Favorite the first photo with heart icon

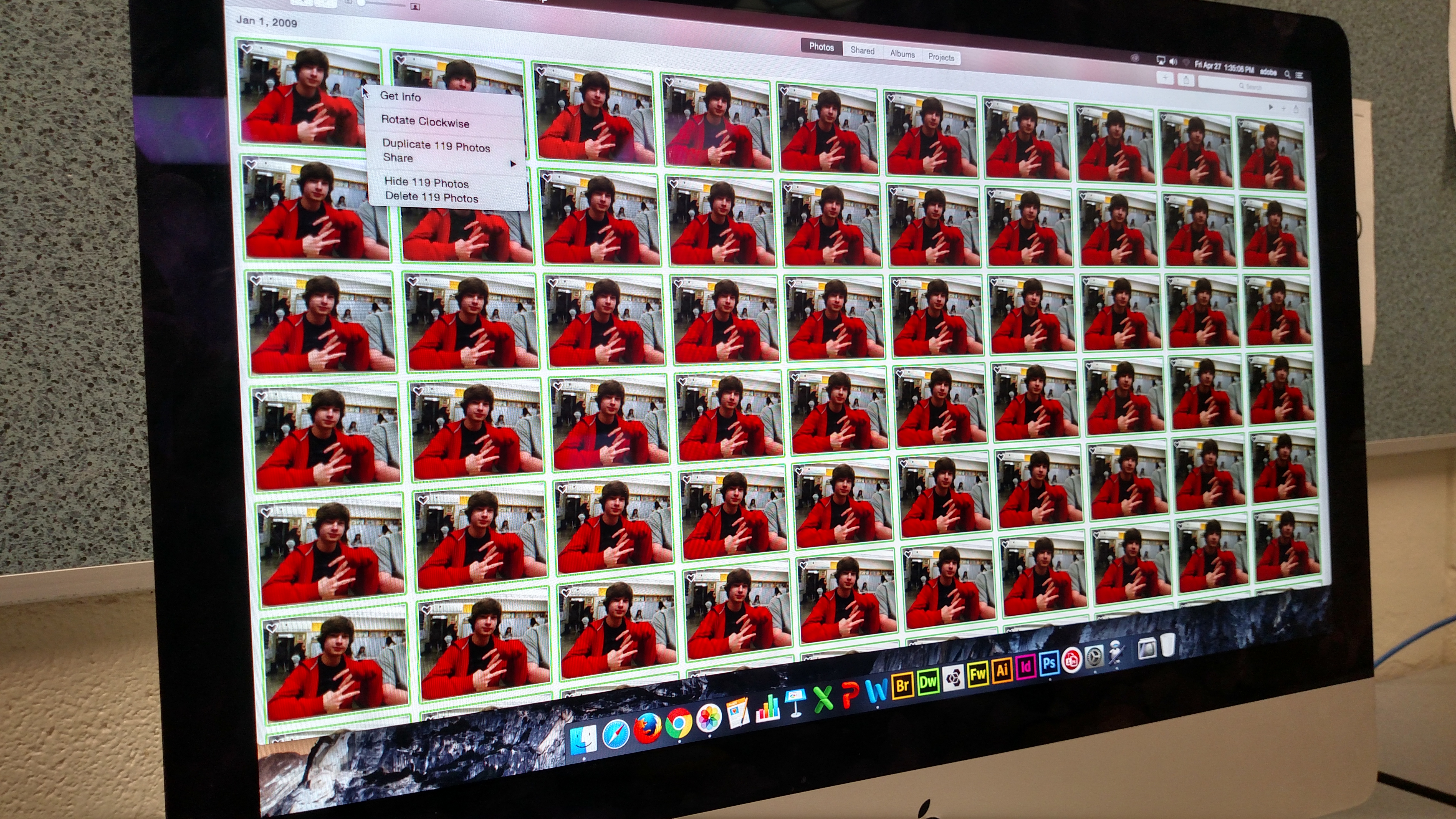[246, 49]
